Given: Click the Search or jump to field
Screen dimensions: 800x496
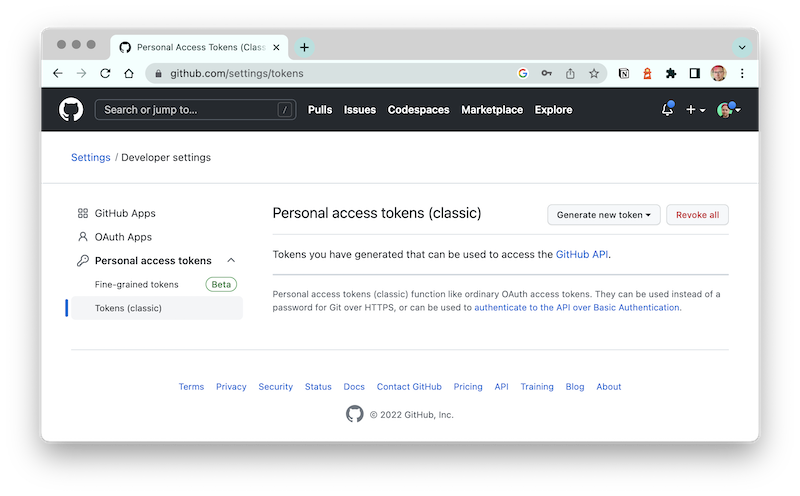Looking at the screenshot, I should coord(195,110).
